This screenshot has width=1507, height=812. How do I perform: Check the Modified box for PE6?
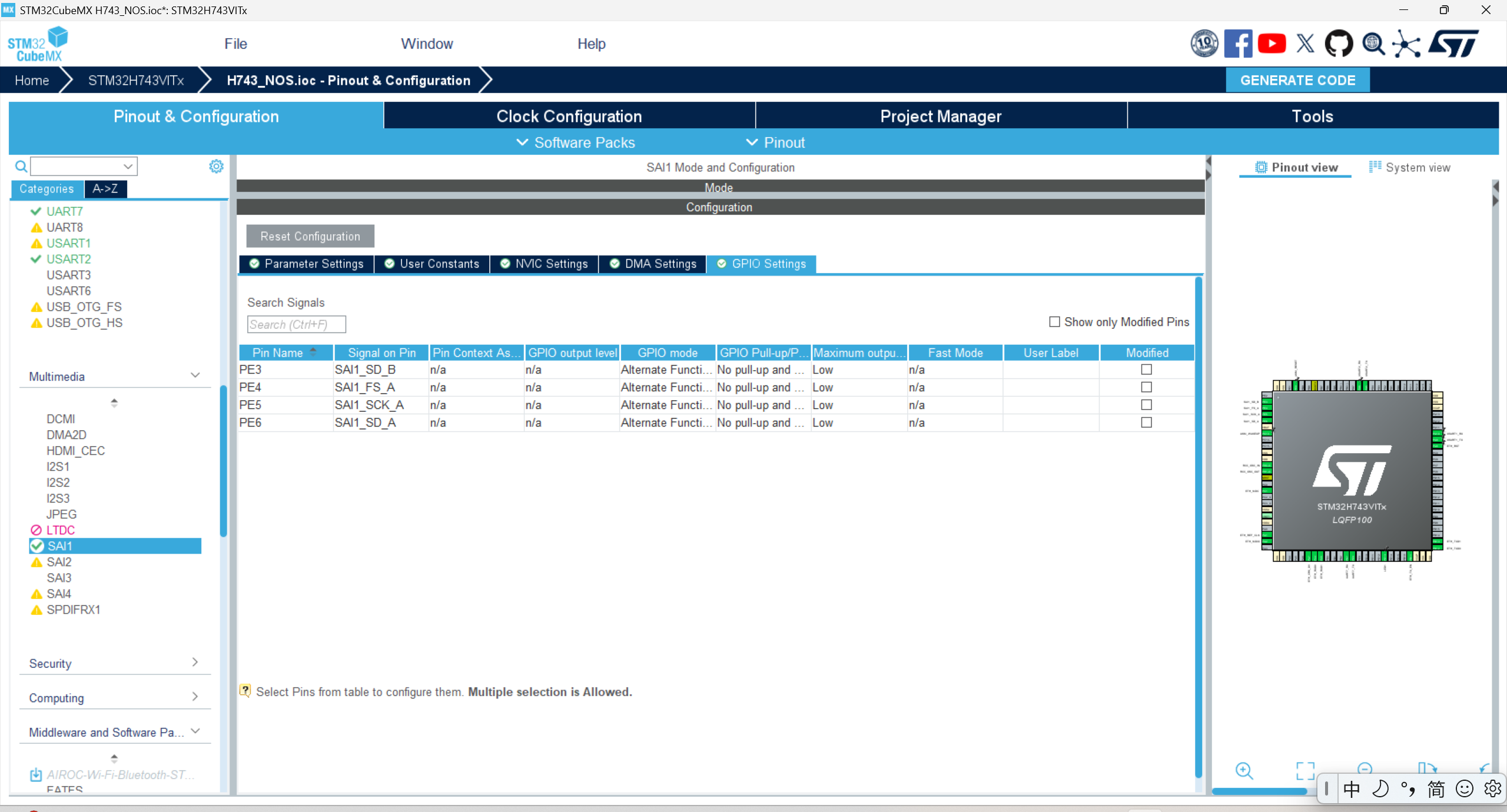coord(1146,422)
